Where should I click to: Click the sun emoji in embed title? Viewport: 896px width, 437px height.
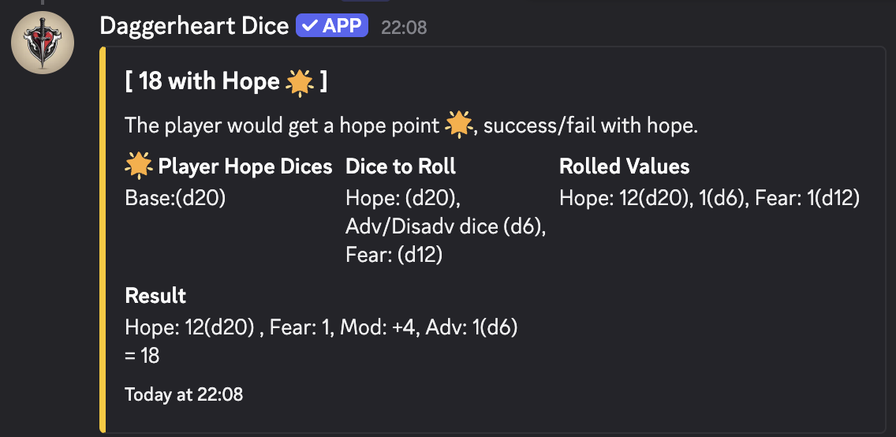299,82
